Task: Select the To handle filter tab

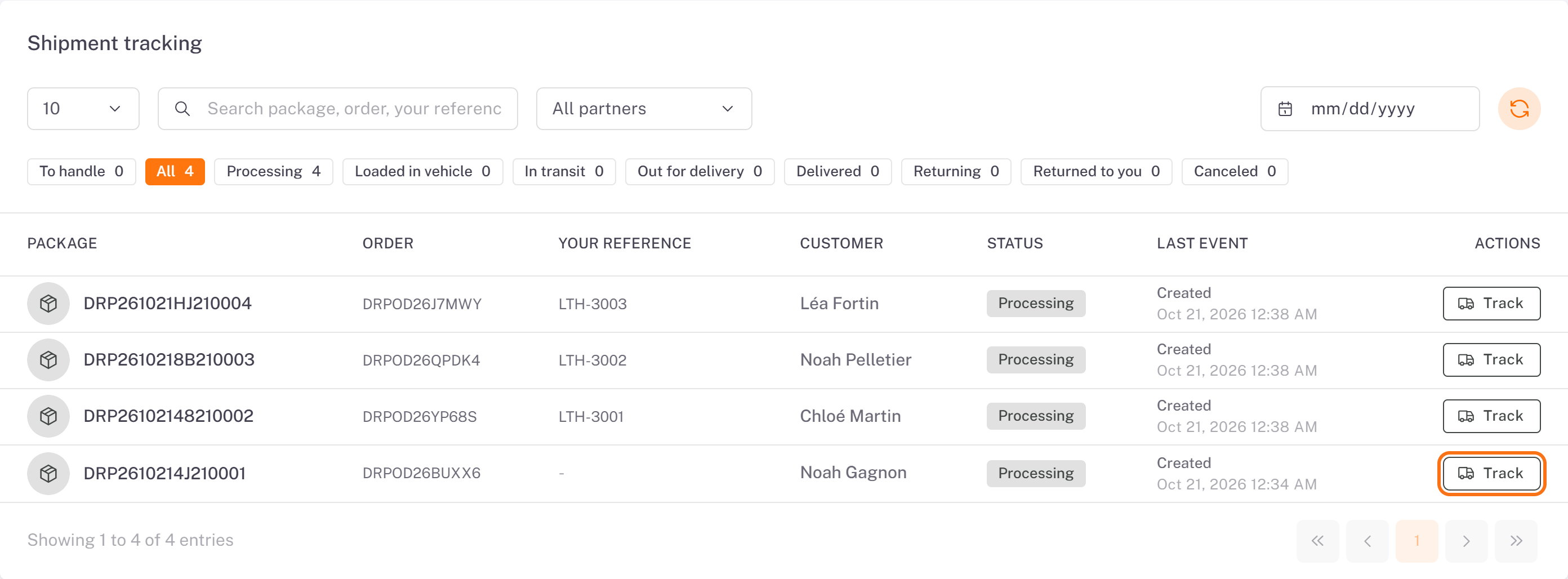Action: tap(82, 172)
